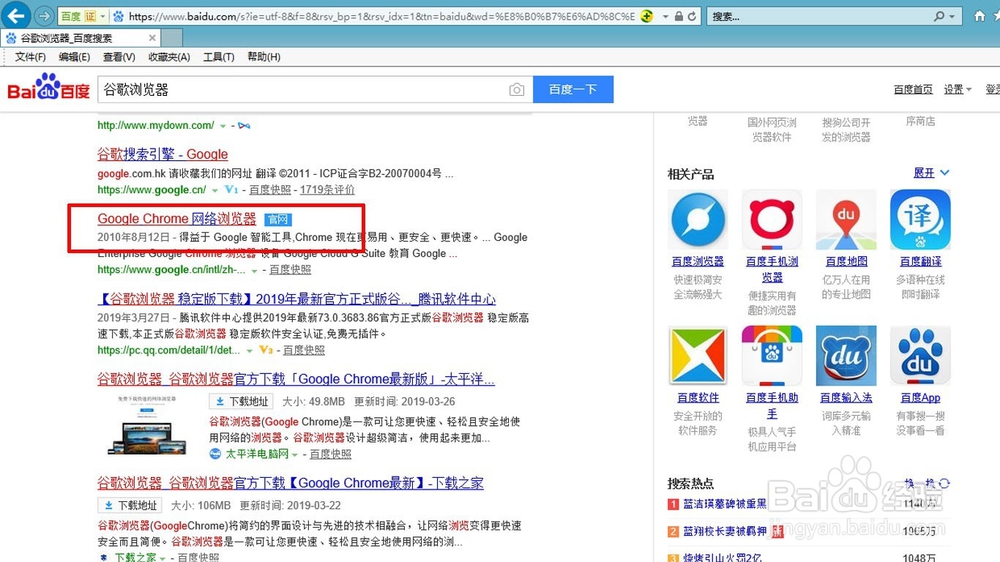
Task: Go to 百度首页 link
Action: pyautogui.click(x=913, y=89)
